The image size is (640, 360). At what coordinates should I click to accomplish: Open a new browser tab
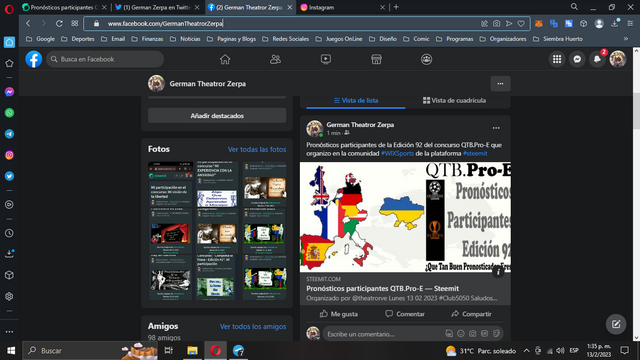click(396, 7)
